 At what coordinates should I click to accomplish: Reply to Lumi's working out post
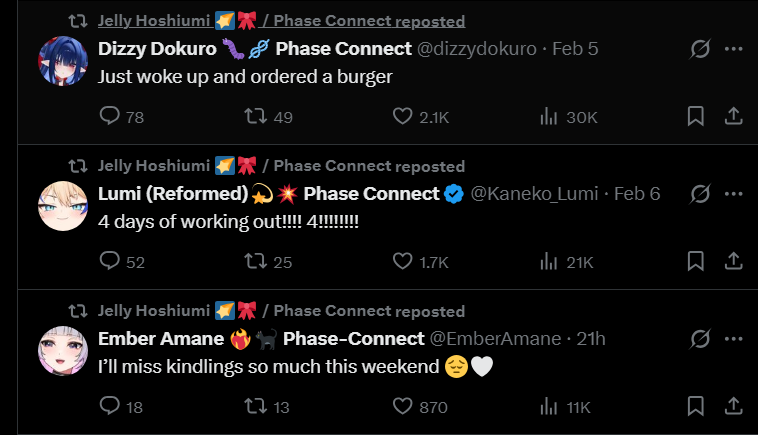click(x=111, y=262)
